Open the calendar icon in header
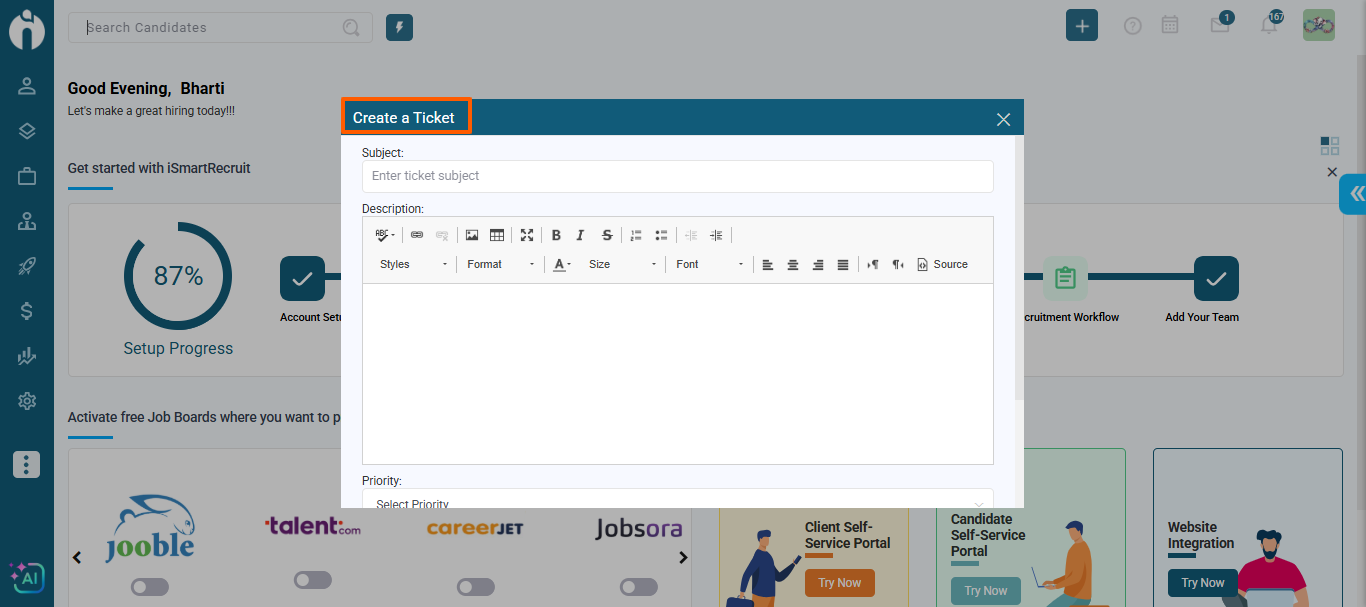The width and height of the screenshot is (1366, 607). [1170, 25]
